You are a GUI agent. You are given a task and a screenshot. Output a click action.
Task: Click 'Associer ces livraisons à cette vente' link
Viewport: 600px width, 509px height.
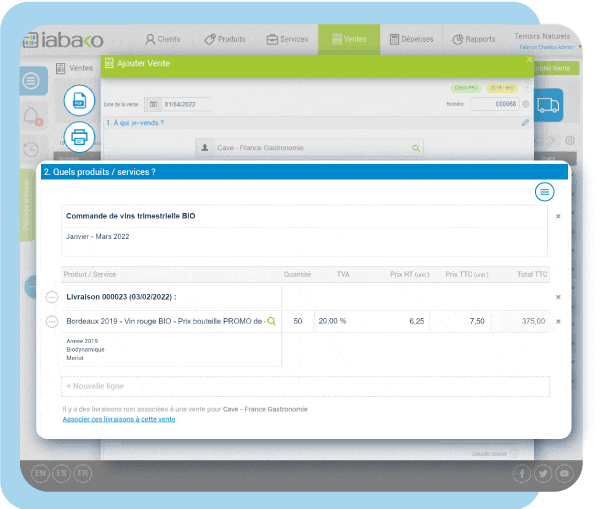119,419
